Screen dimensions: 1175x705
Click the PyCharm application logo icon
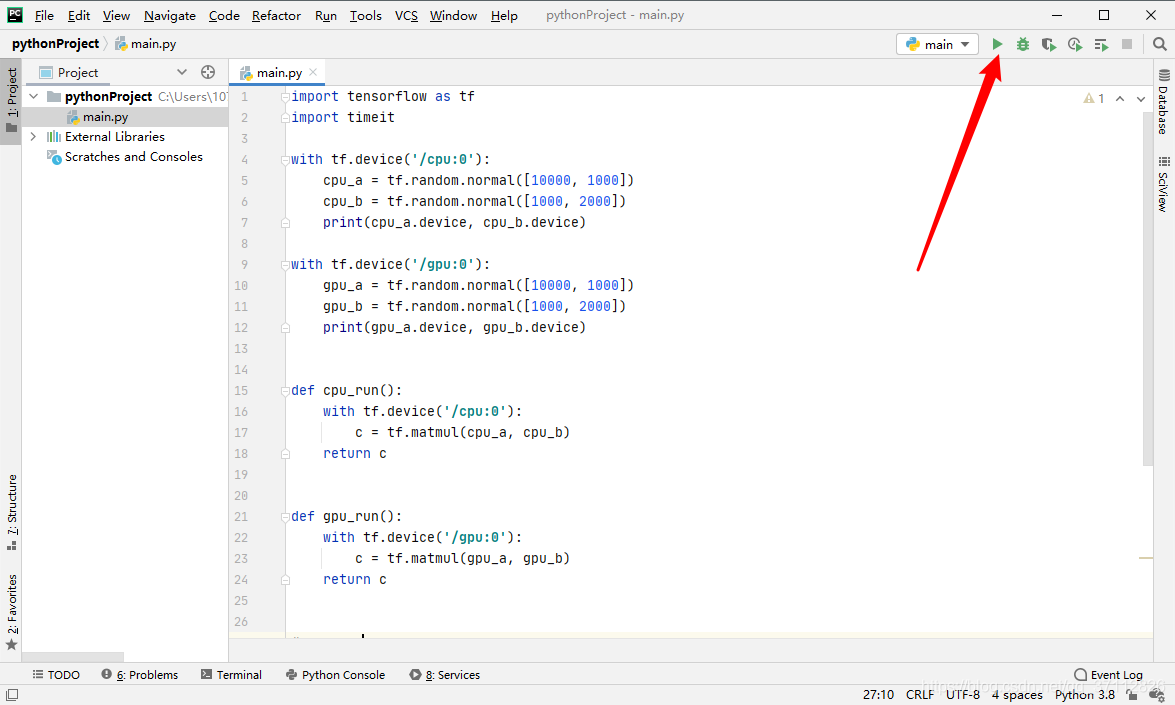point(14,15)
